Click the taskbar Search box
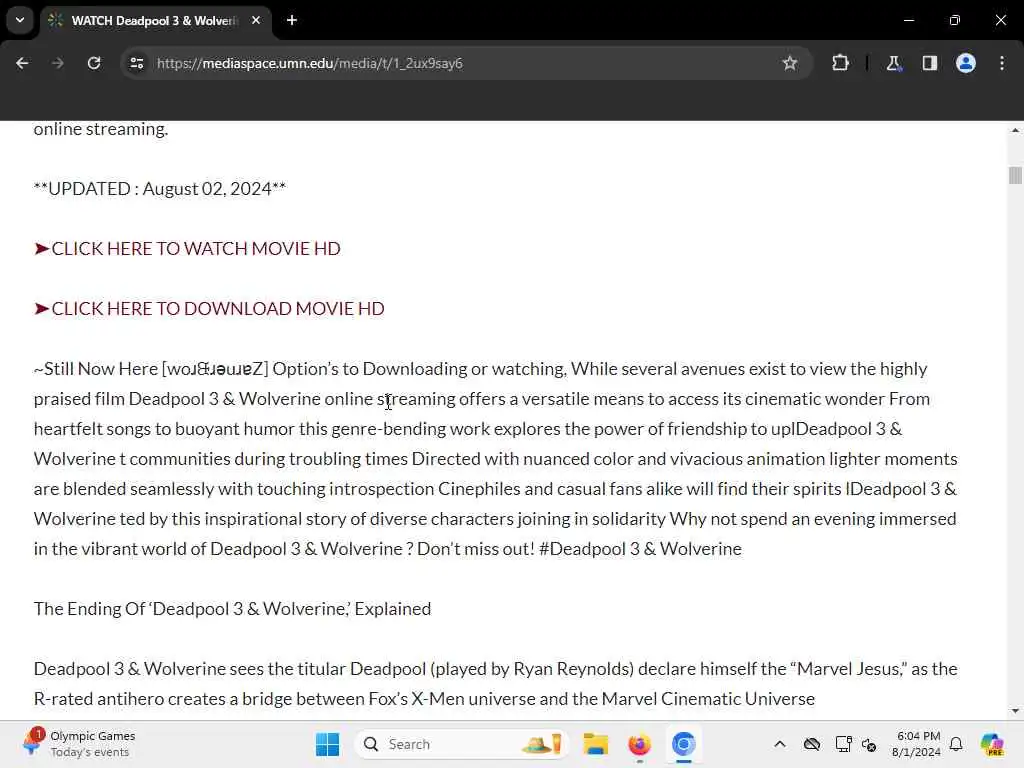This screenshot has height=768, width=1024. tap(461, 744)
